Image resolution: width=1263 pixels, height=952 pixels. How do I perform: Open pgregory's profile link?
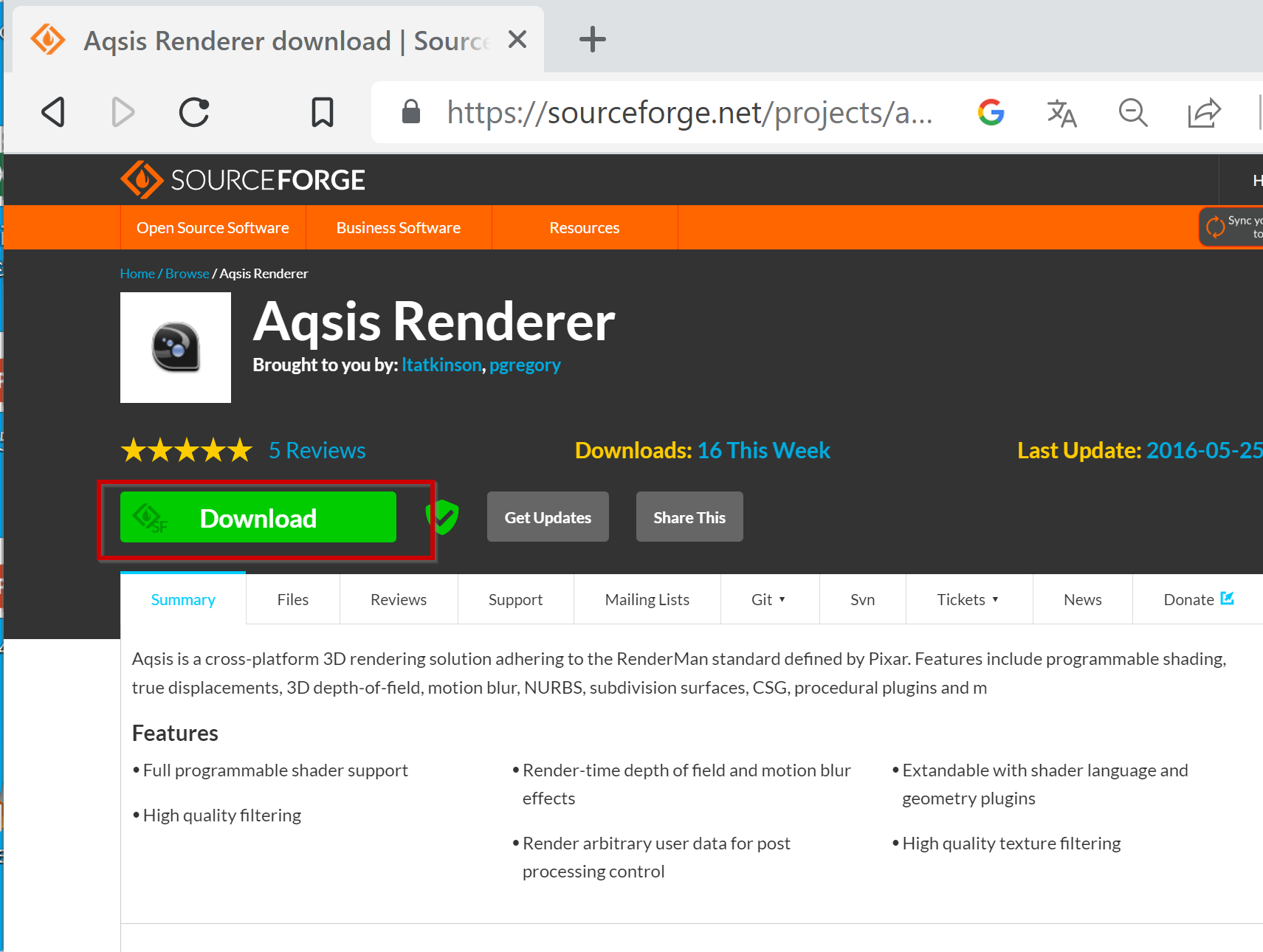525,365
